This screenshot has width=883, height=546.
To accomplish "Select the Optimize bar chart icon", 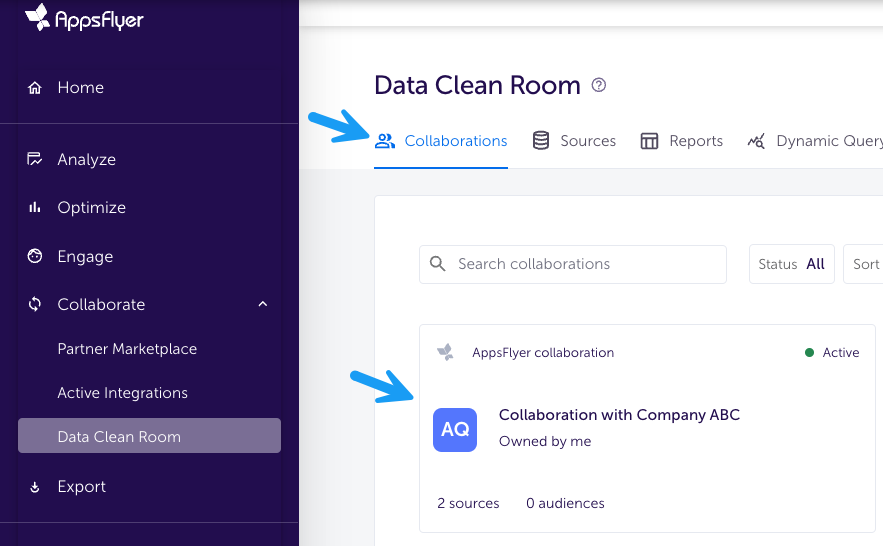I will (x=35, y=207).
